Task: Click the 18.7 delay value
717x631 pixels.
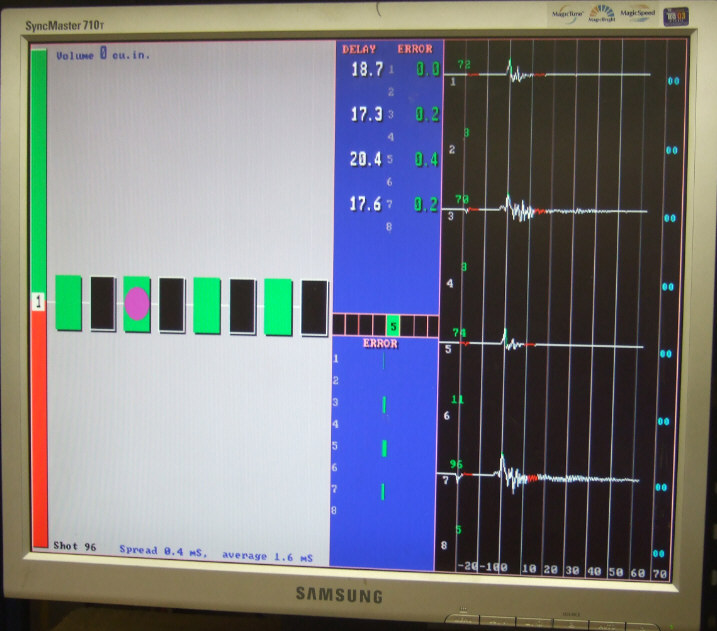Action: click(x=366, y=70)
